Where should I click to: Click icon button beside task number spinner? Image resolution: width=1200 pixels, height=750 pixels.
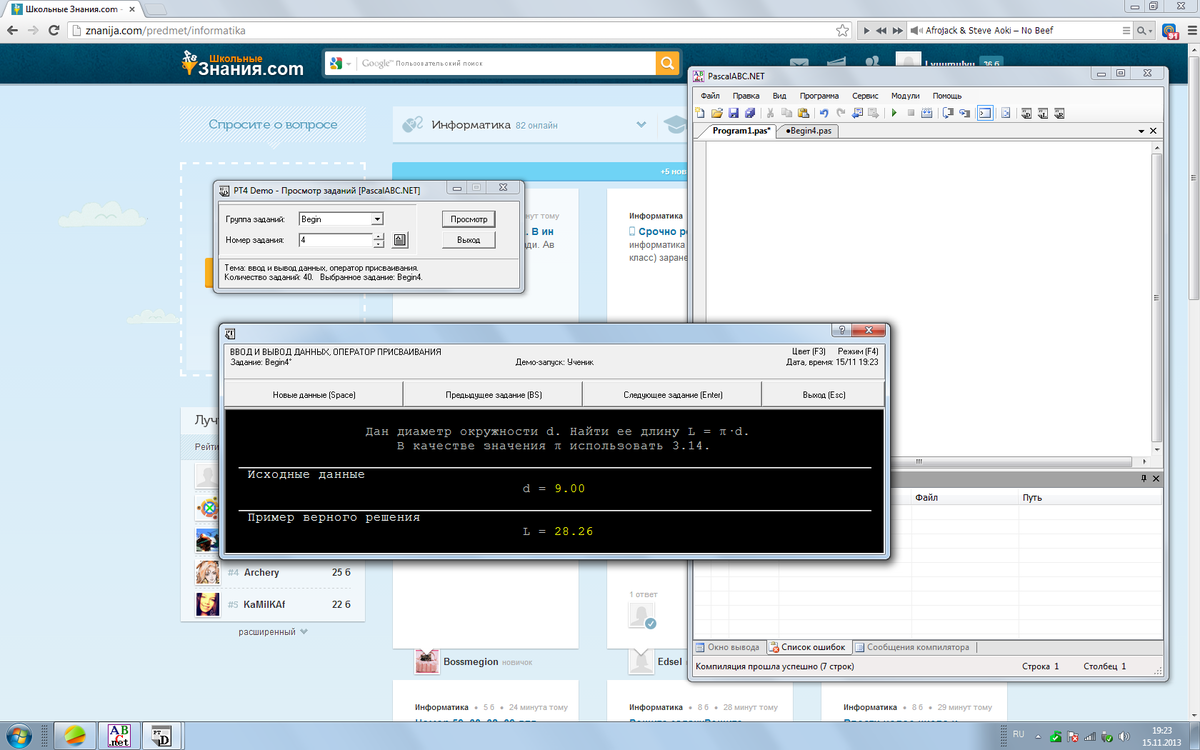click(400, 240)
